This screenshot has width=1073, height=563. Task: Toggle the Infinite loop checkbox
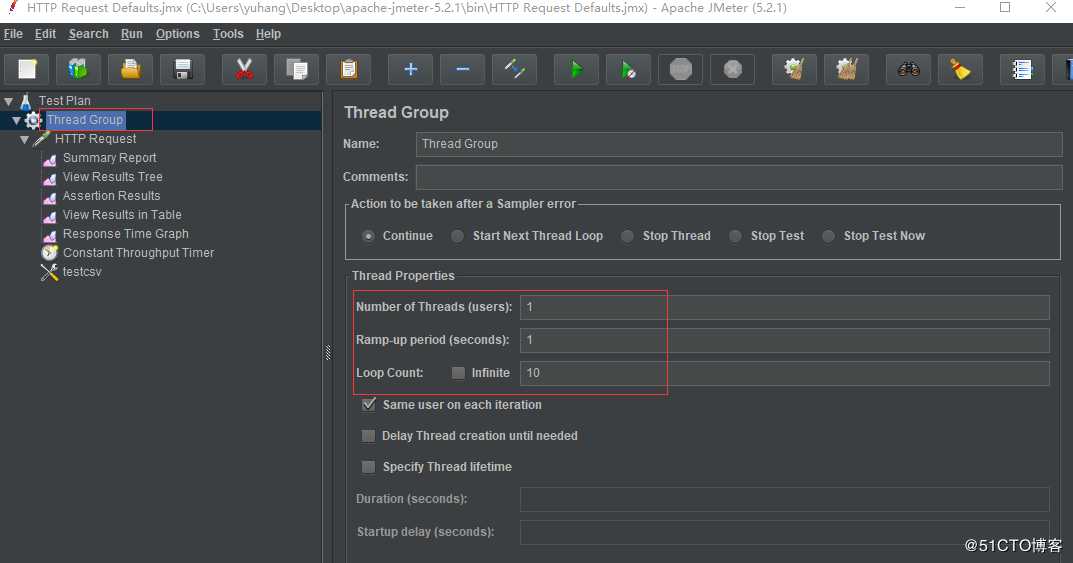tap(458, 373)
